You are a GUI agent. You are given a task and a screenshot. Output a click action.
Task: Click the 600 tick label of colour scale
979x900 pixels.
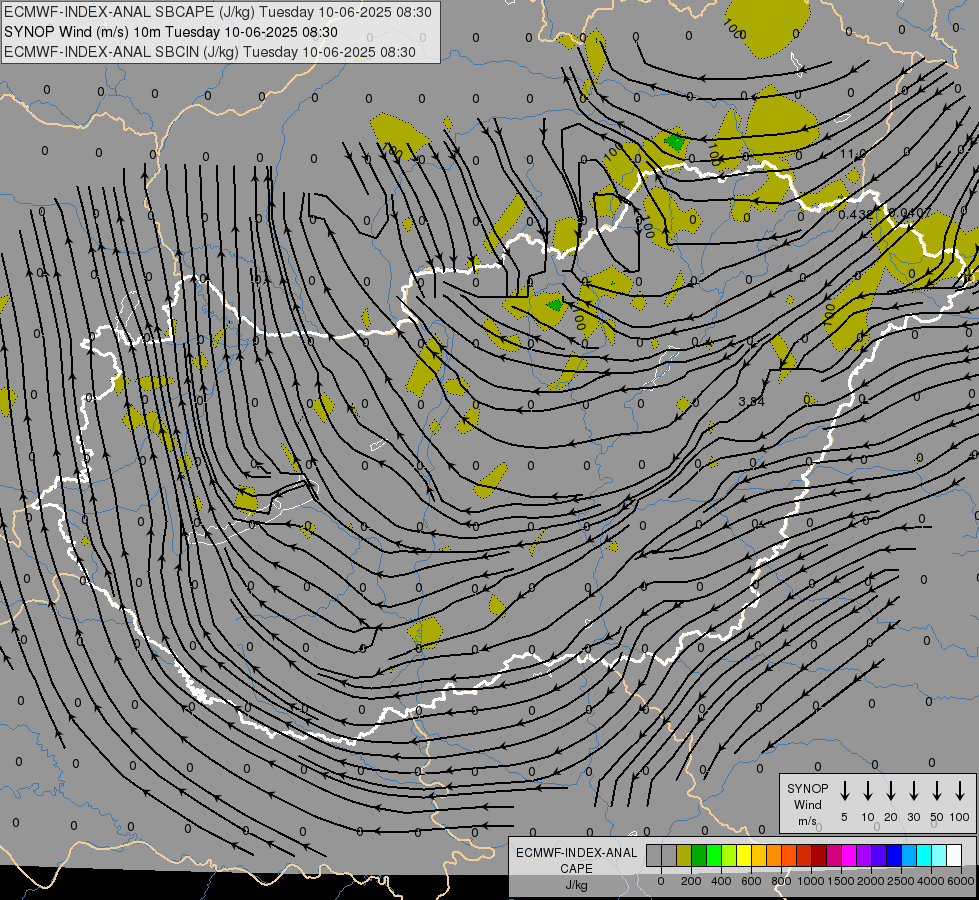(x=751, y=881)
